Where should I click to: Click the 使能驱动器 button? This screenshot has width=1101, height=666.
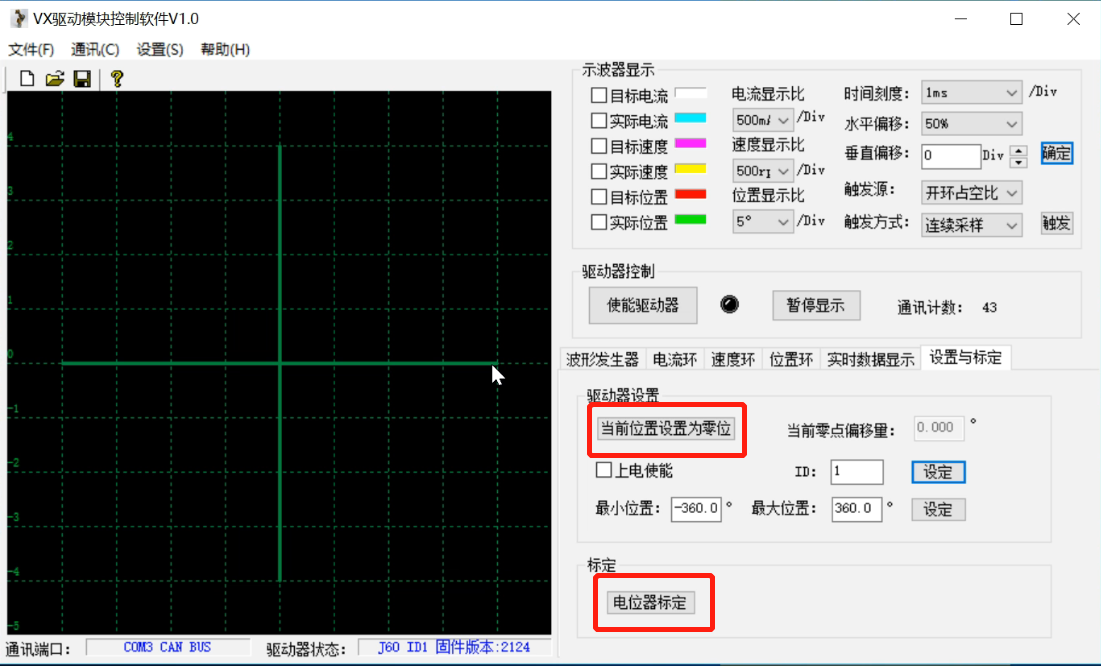click(643, 305)
